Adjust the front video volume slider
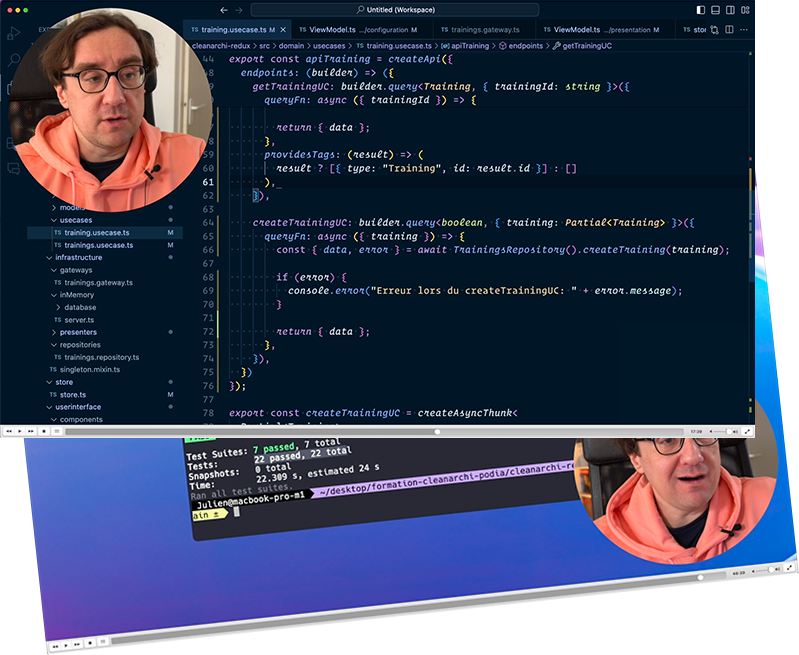 pos(725,432)
